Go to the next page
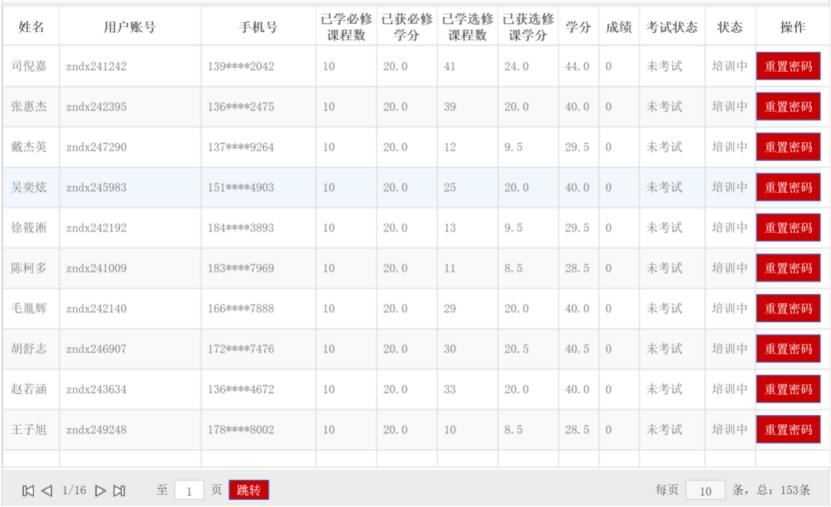Image resolution: width=831 pixels, height=507 pixels. (100, 491)
